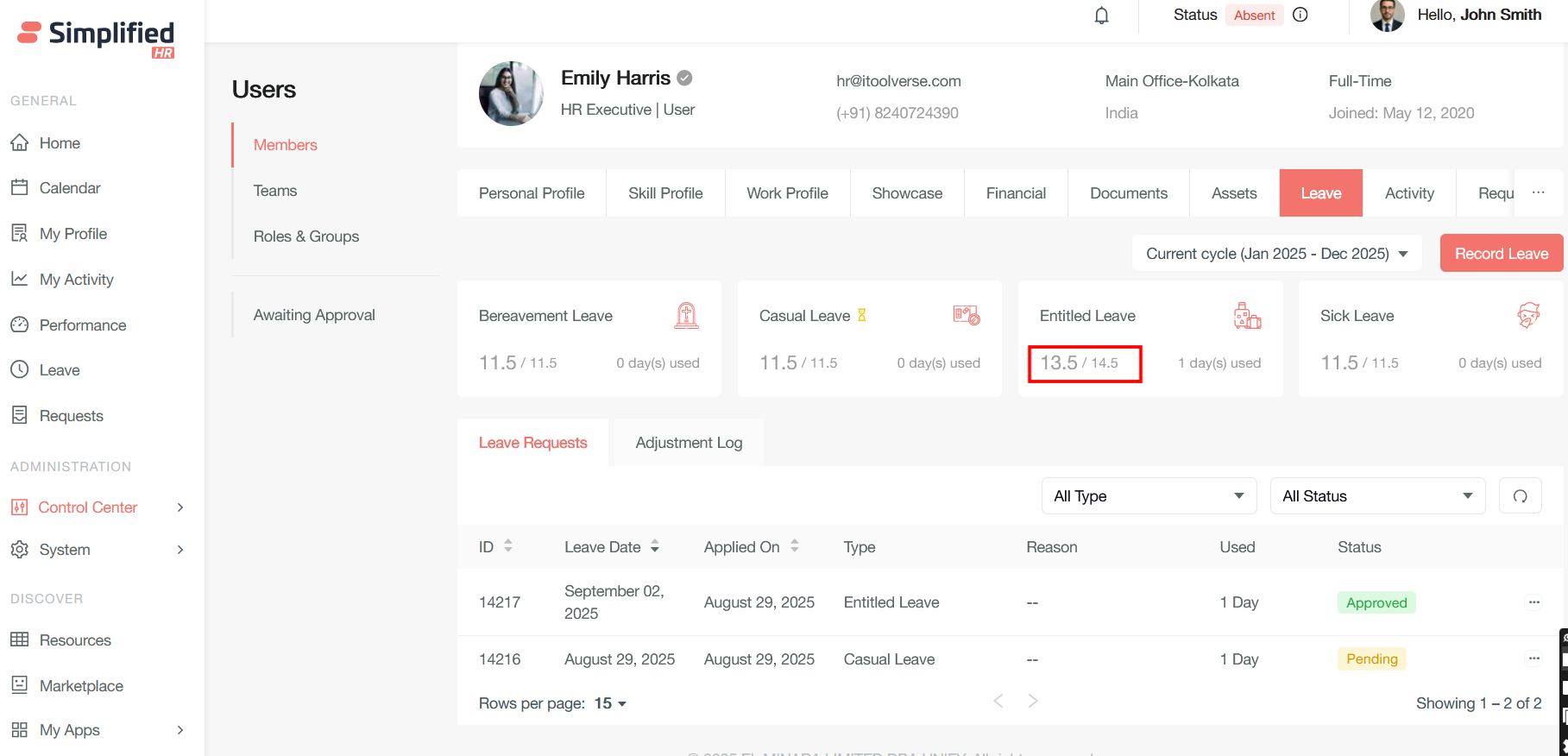Click the Bereavement Leave tombstone icon
The image size is (1568, 756).
click(686, 316)
